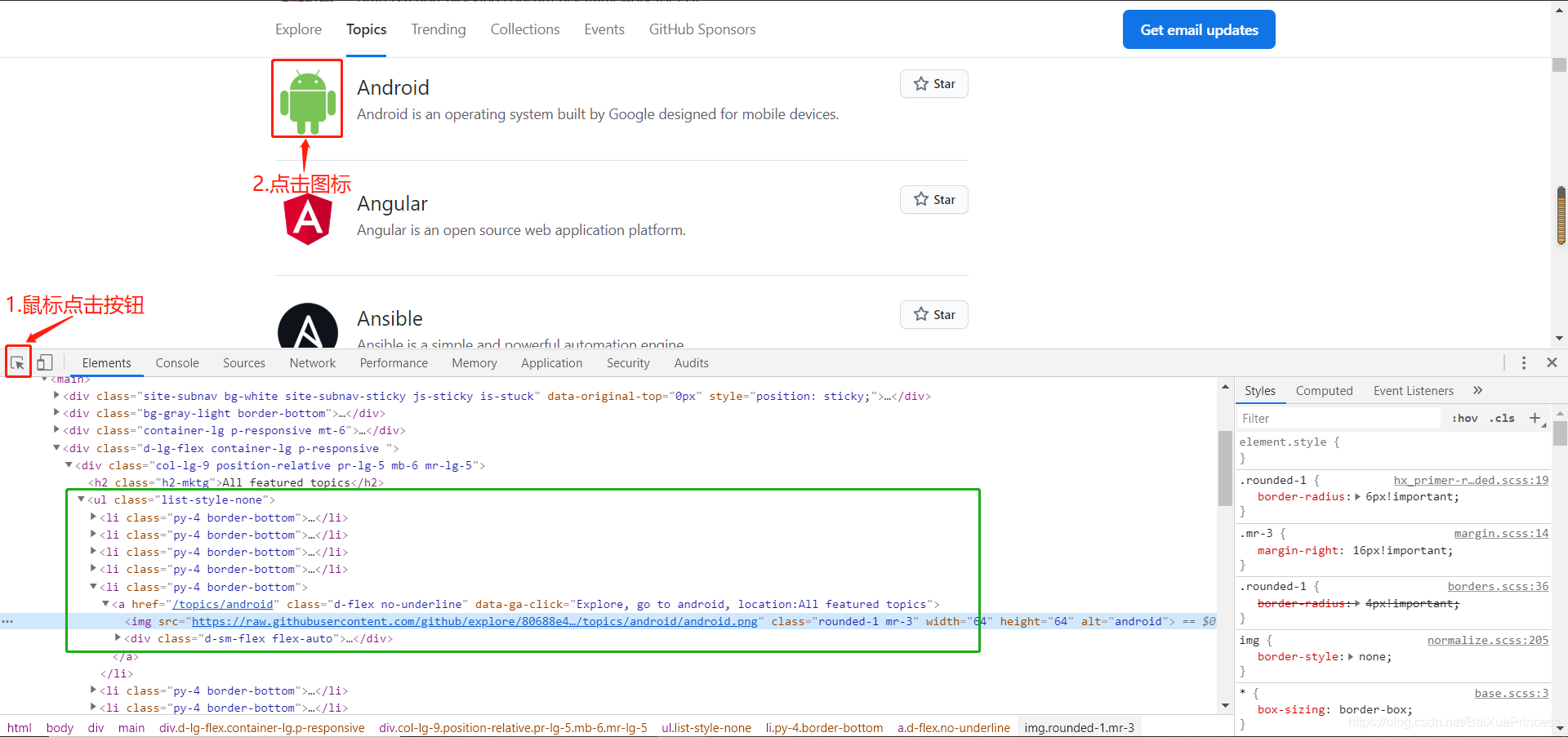Expand the bg-gray-light border-bottom div node
The width and height of the screenshot is (1568, 737).
click(56, 413)
